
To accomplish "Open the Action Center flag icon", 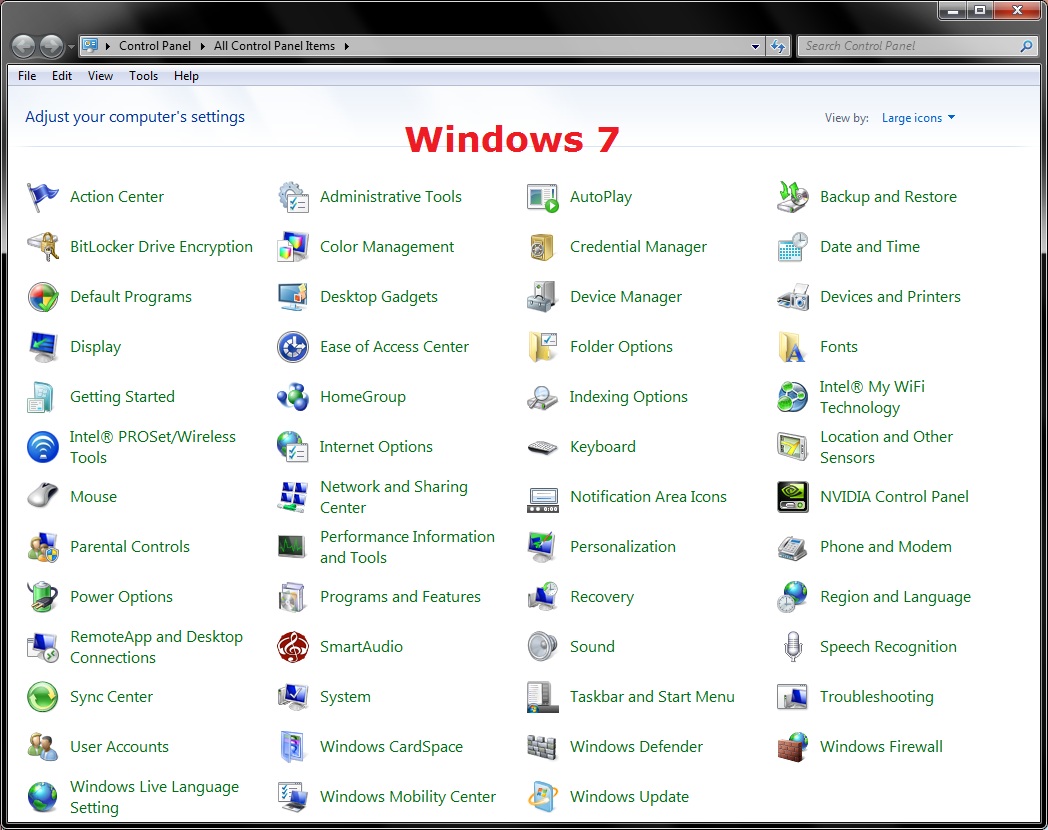I will click(43, 197).
